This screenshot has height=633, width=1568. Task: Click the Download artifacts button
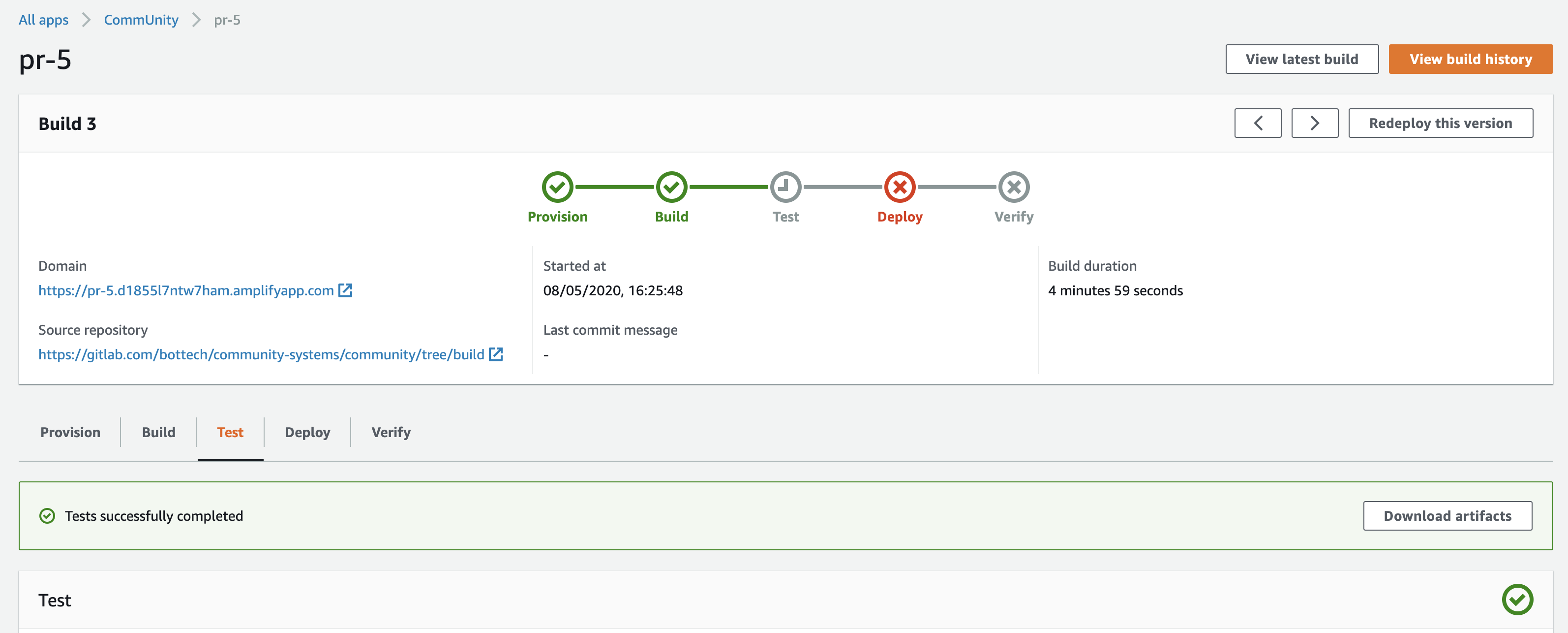coord(1447,516)
